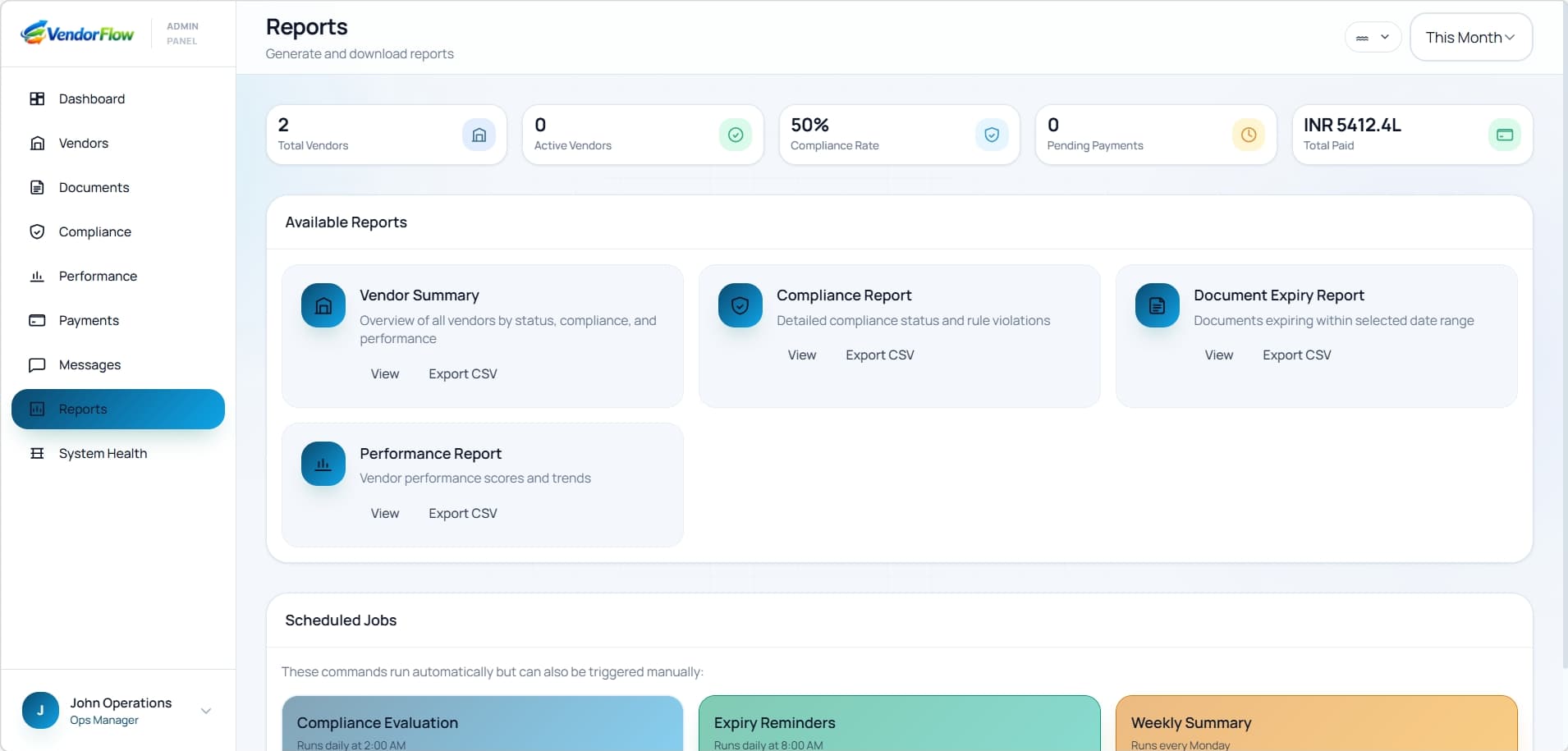Click the Messages chat icon
1568x751 pixels.
(x=38, y=364)
